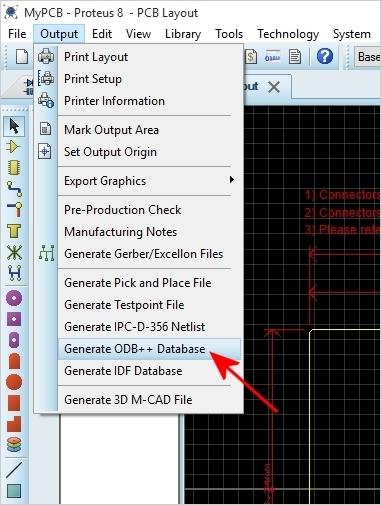Open the Technology menu

click(x=288, y=34)
